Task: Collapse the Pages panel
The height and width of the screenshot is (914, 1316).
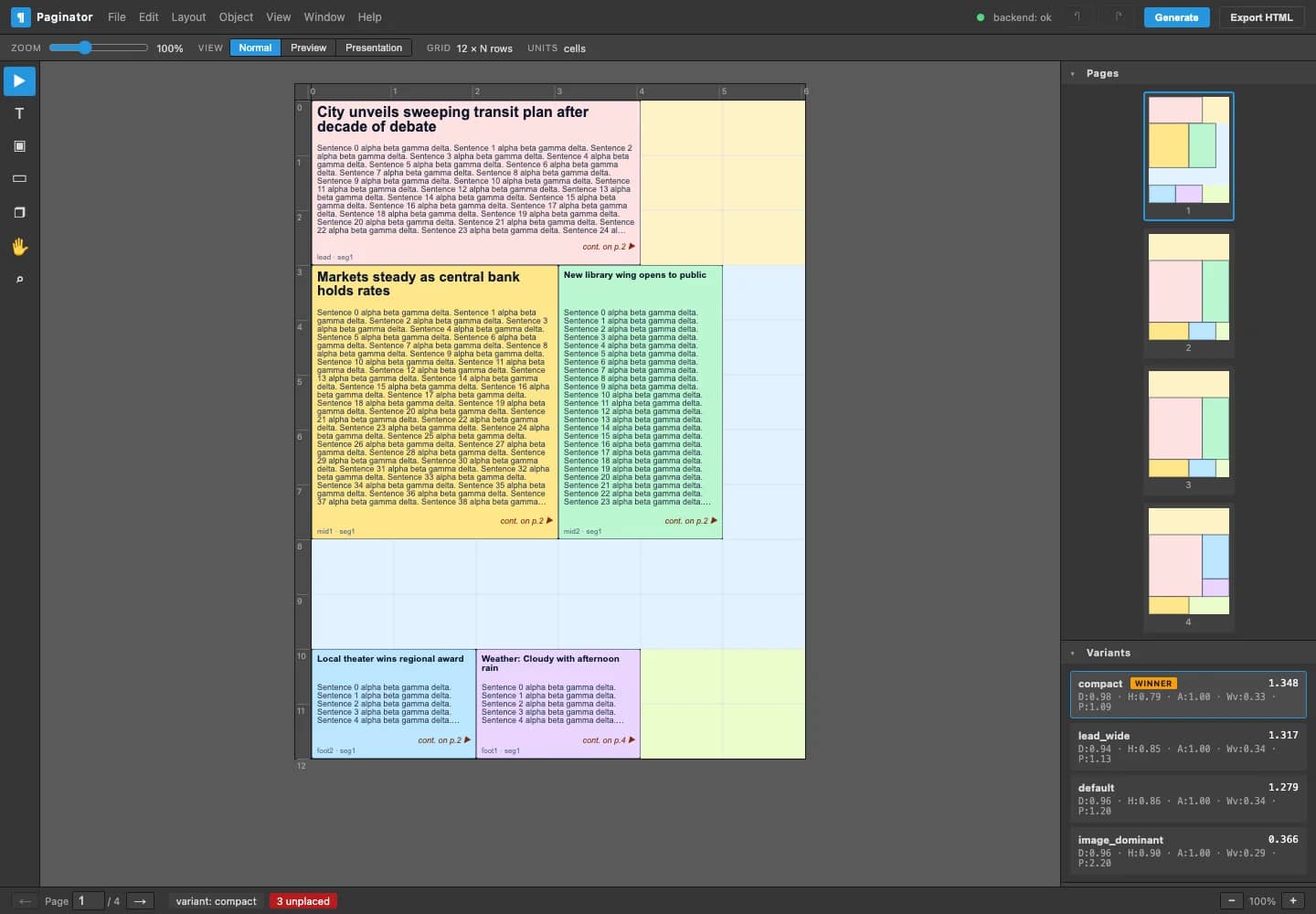Action: tap(1073, 73)
